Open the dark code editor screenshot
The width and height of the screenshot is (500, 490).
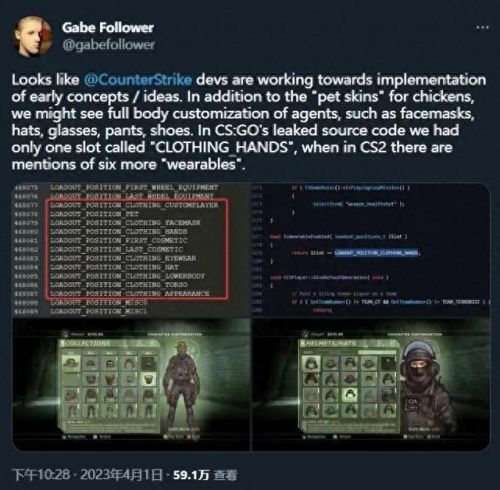[x=371, y=250]
